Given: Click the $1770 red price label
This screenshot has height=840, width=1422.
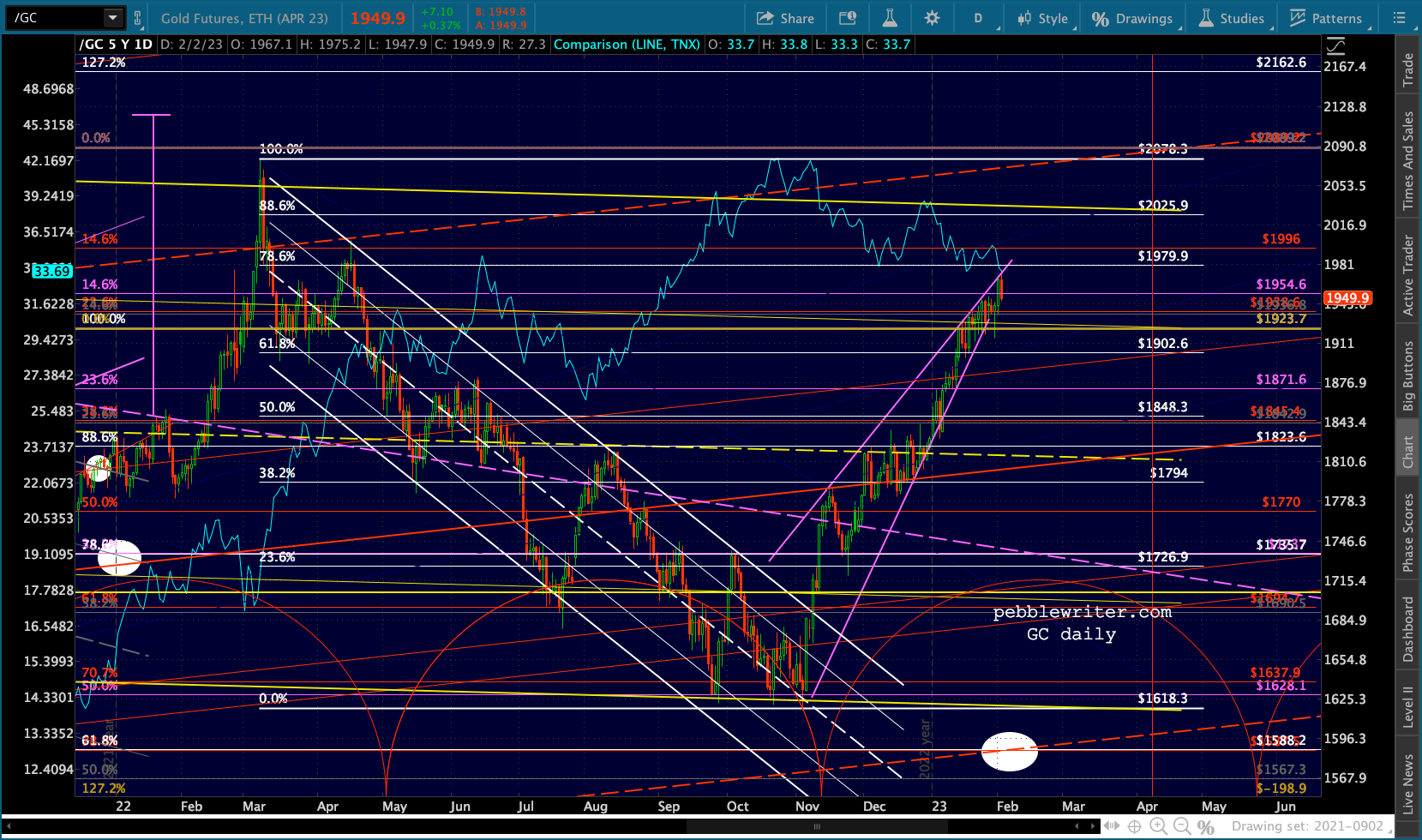Looking at the screenshot, I should [x=1281, y=501].
